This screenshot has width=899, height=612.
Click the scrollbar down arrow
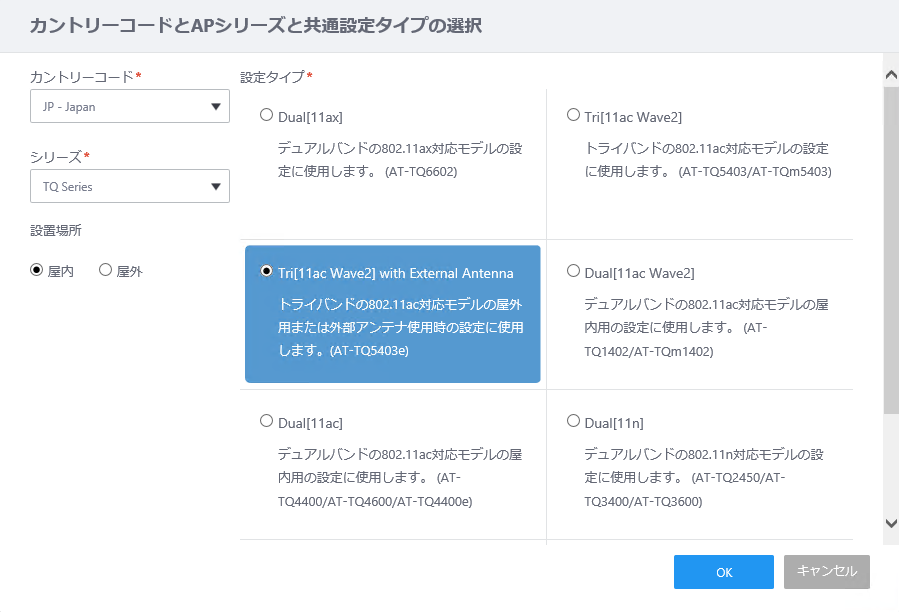[x=891, y=523]
